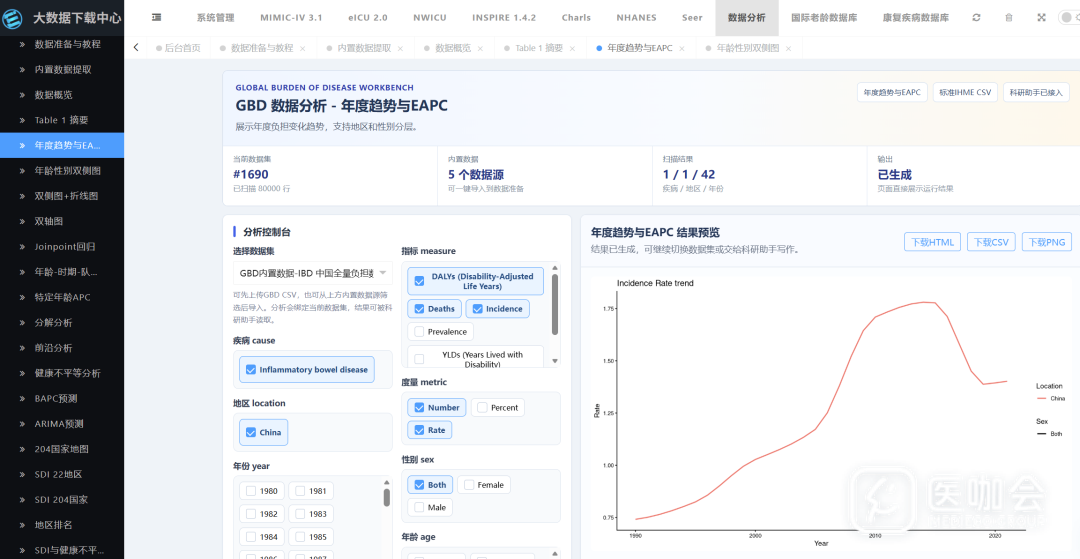Click chevron icon beside Joinpoint回归 sidebar item
This screenshot has height=559, width=1080.
click(20, 246)
